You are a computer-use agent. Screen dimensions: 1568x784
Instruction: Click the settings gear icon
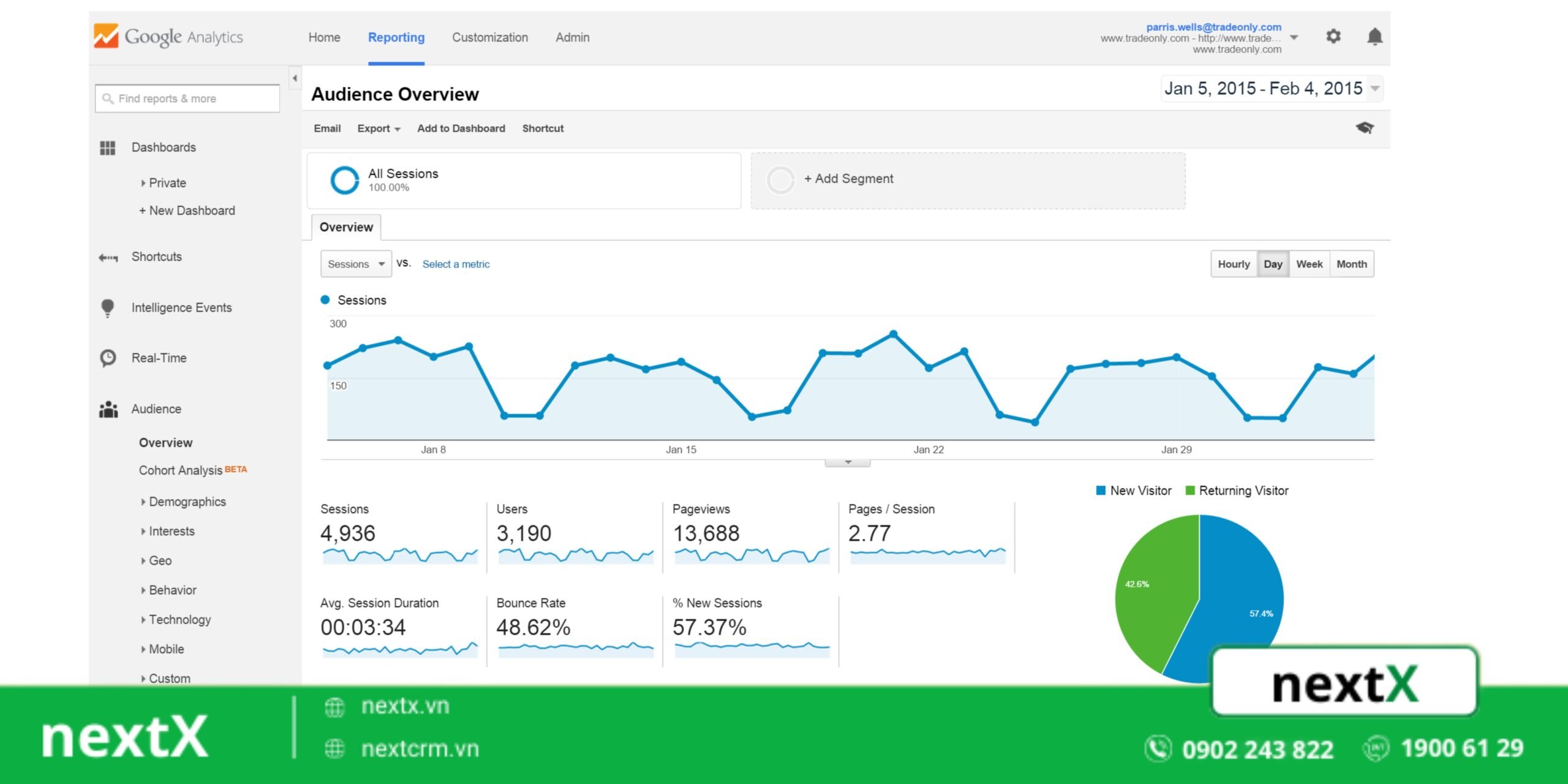pos(1332,37)
